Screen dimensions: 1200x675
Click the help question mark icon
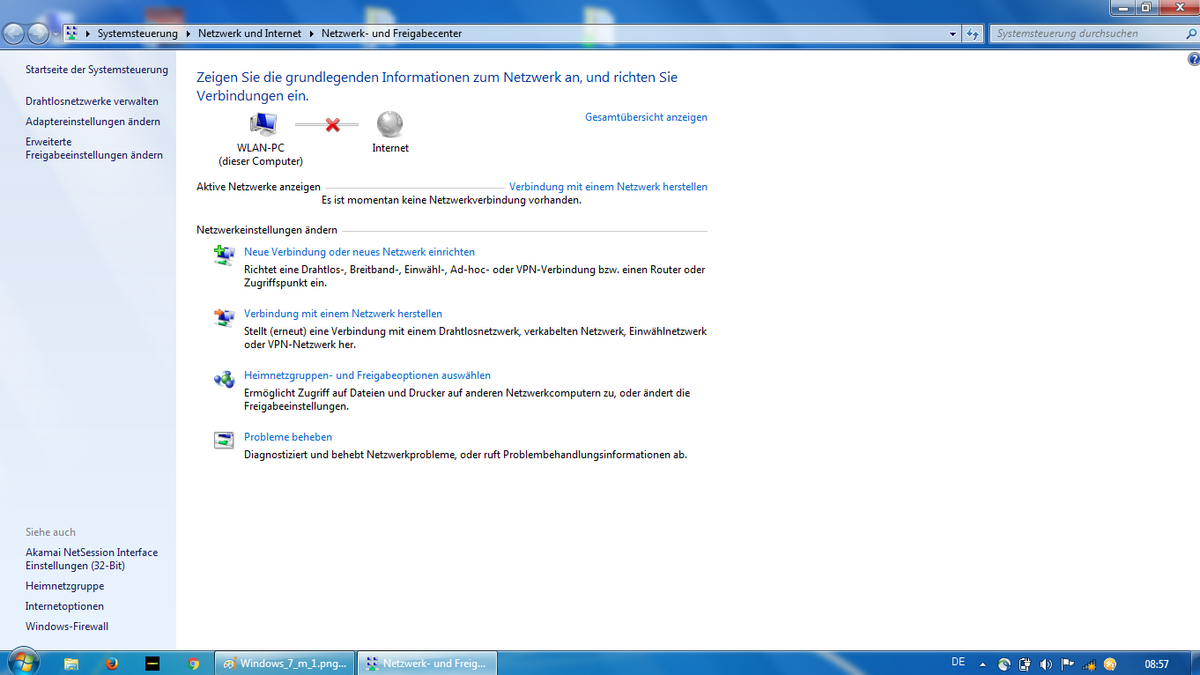(1192, 59)
